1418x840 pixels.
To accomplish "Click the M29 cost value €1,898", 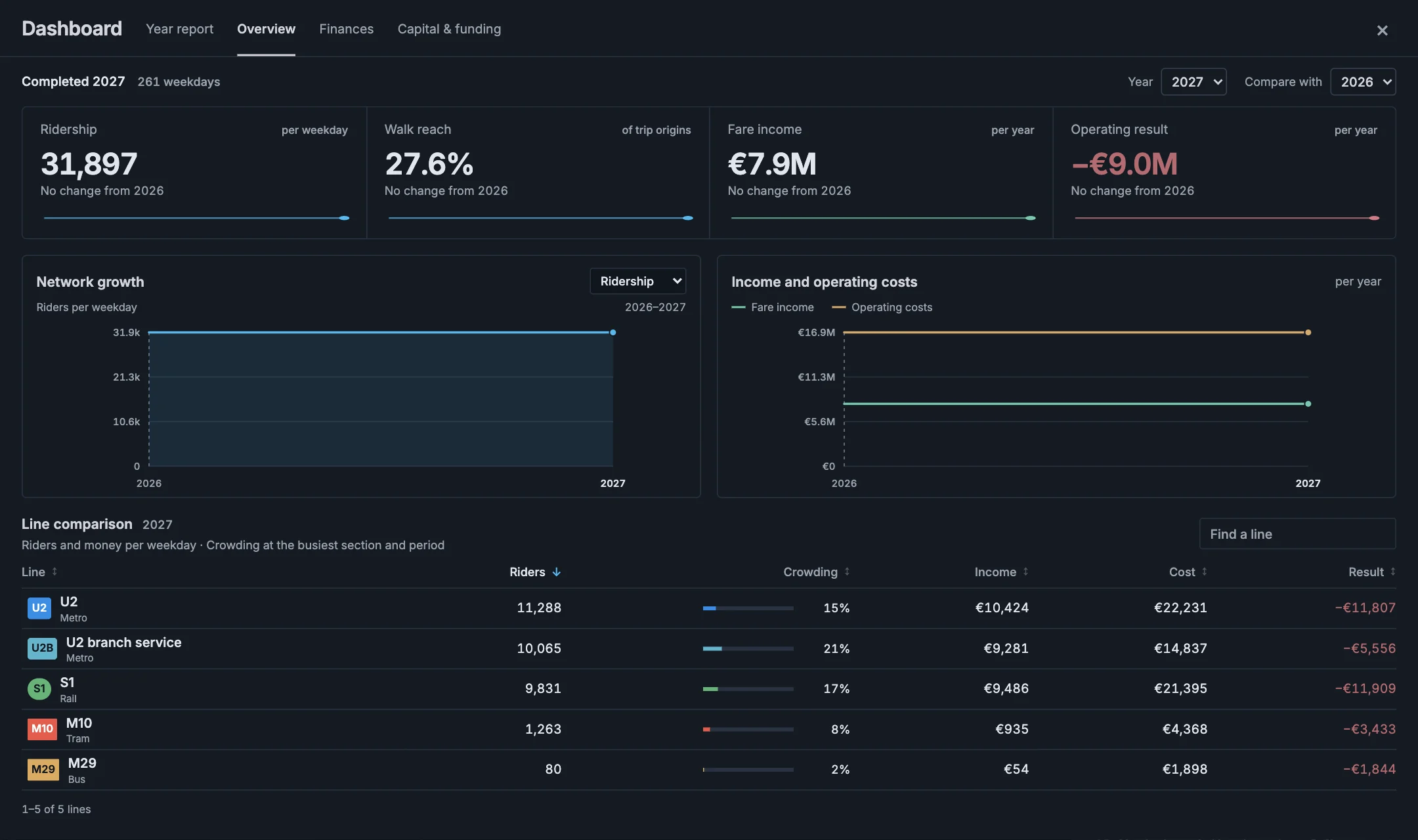I will coord(1185,769).
